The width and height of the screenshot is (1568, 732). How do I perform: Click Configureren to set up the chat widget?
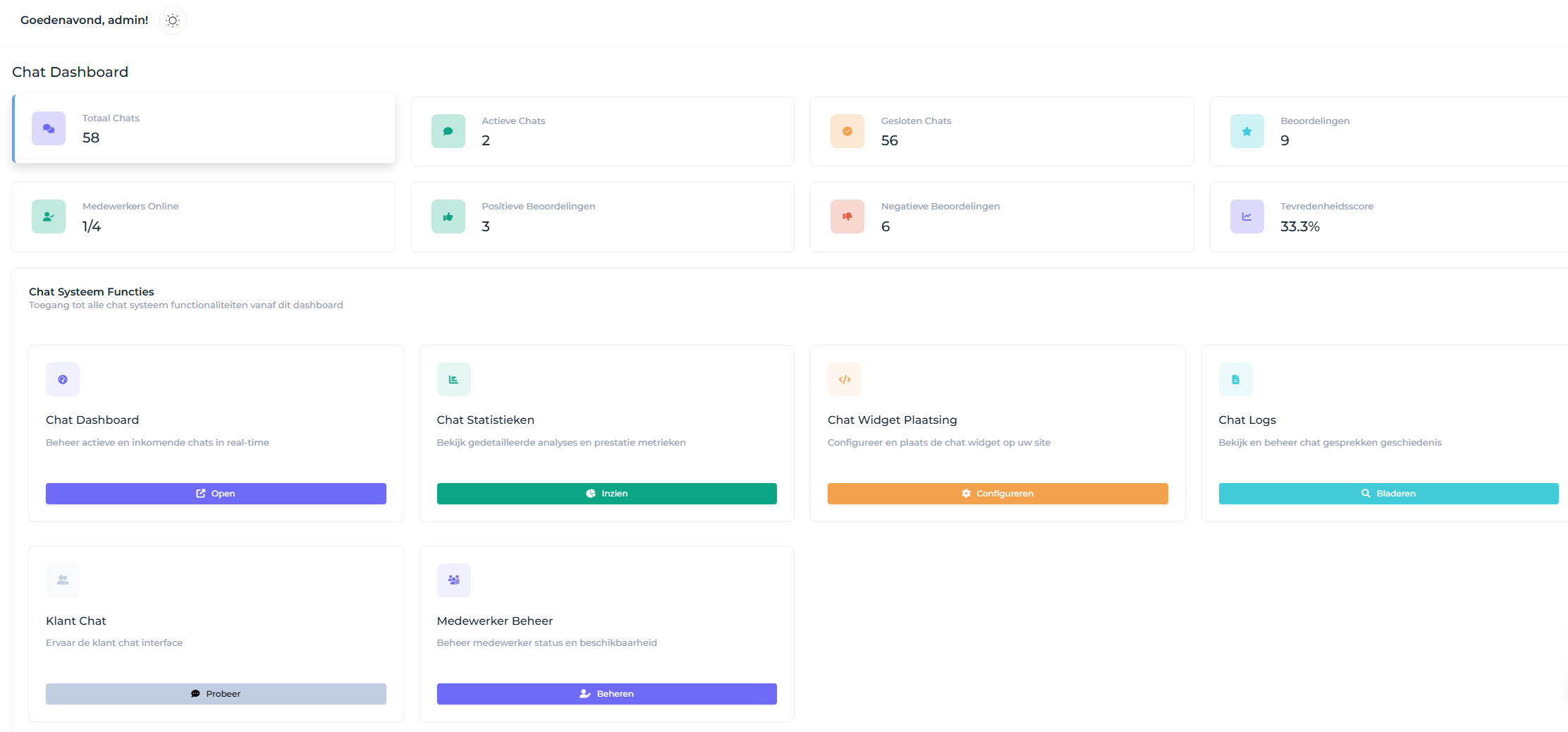coord(997,494)
